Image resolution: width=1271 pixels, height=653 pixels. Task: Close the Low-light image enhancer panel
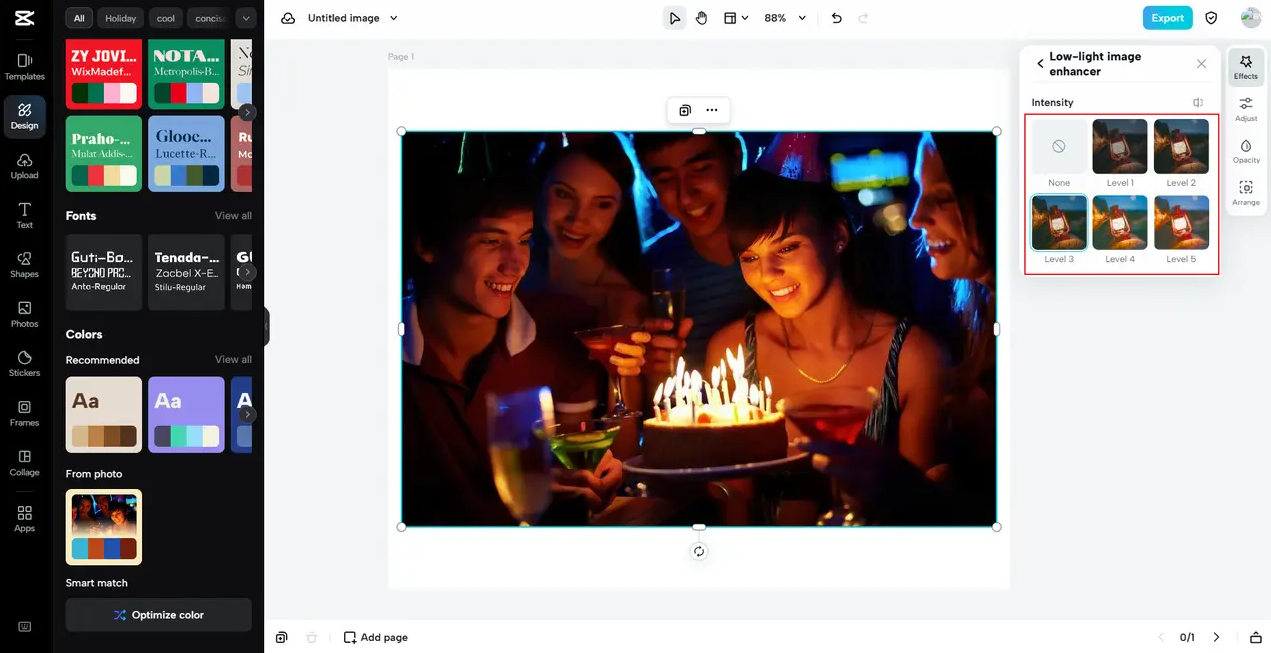click(1201, 64)
